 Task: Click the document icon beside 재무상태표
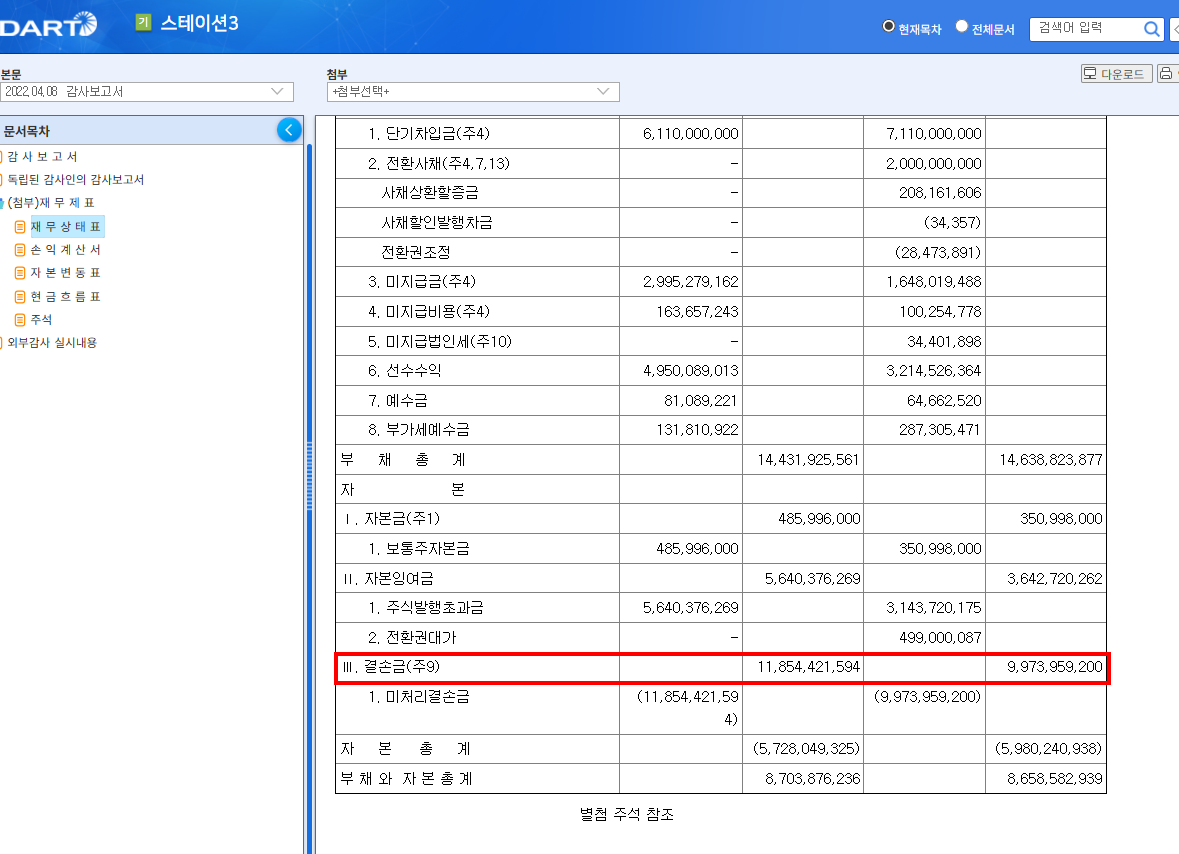click(20, 226)
